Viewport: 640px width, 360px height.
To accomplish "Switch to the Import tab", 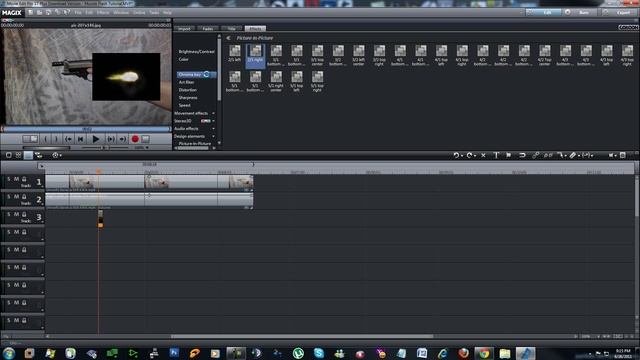I will (184, 29).
